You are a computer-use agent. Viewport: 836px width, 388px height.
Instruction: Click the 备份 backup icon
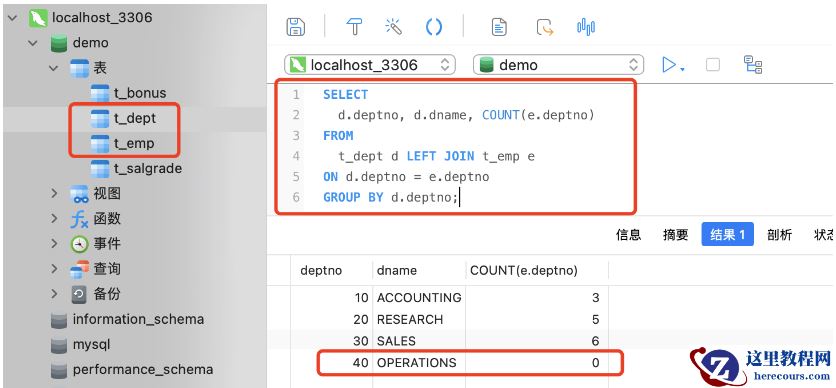pyautogui.click(x=79, y=294)
